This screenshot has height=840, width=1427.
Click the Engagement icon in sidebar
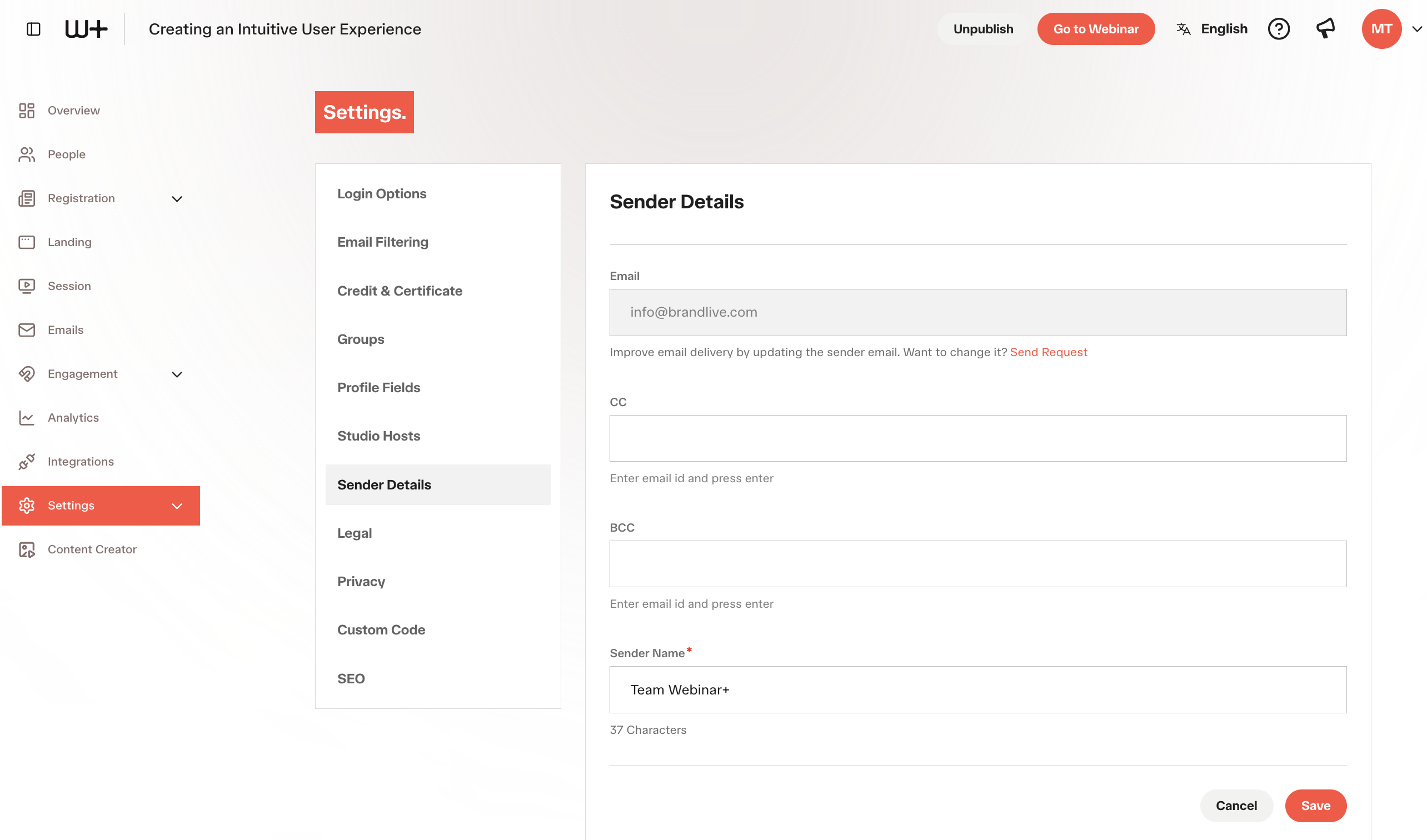[x=27, y=373]
